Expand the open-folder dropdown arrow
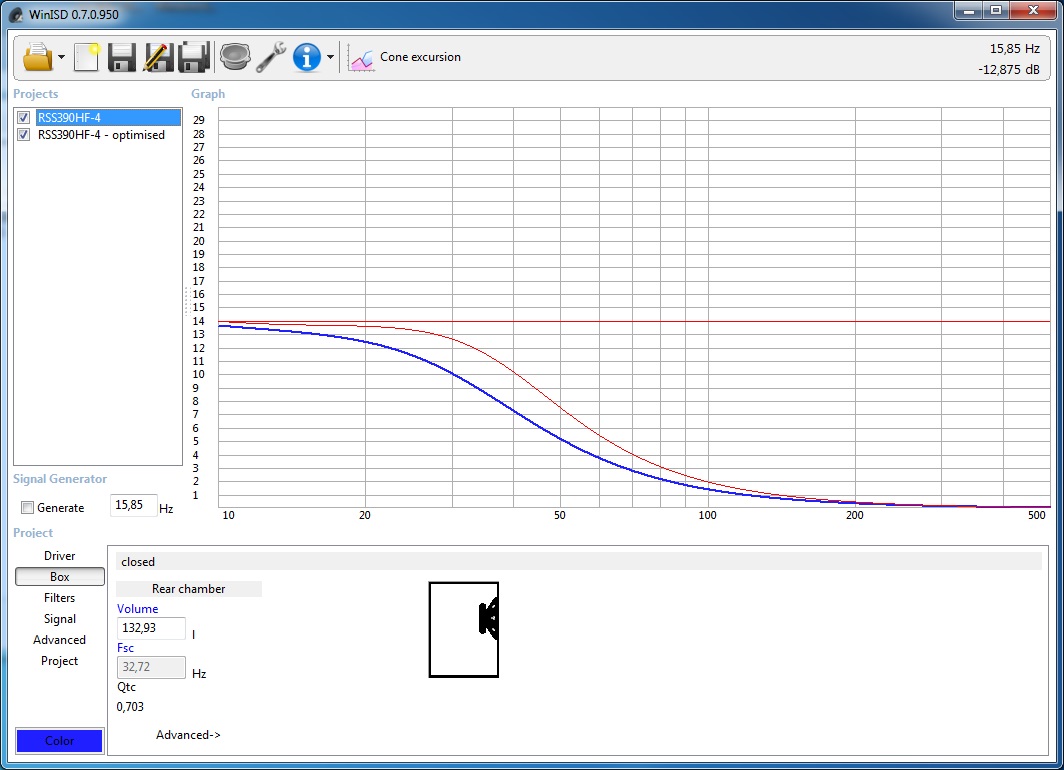1064x770 pixels. coord(61,57)
